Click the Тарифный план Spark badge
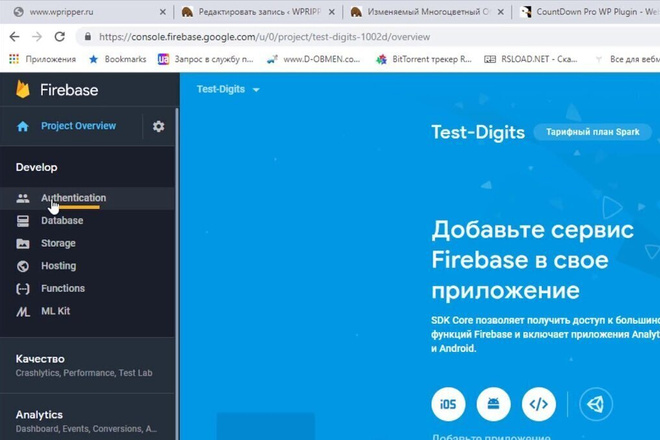This screenshot has width=660, height=440. coord(593,132)
